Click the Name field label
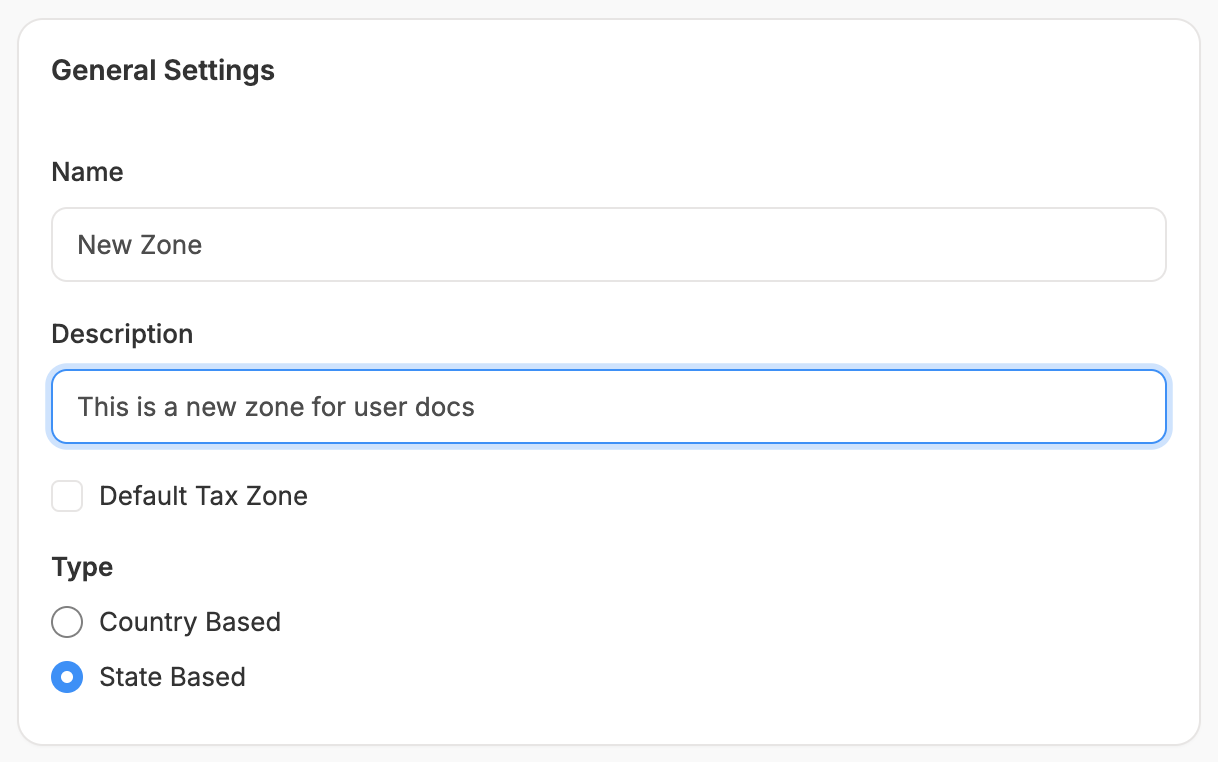Screen dimensions: 1218x762 [x=88, y=172]
